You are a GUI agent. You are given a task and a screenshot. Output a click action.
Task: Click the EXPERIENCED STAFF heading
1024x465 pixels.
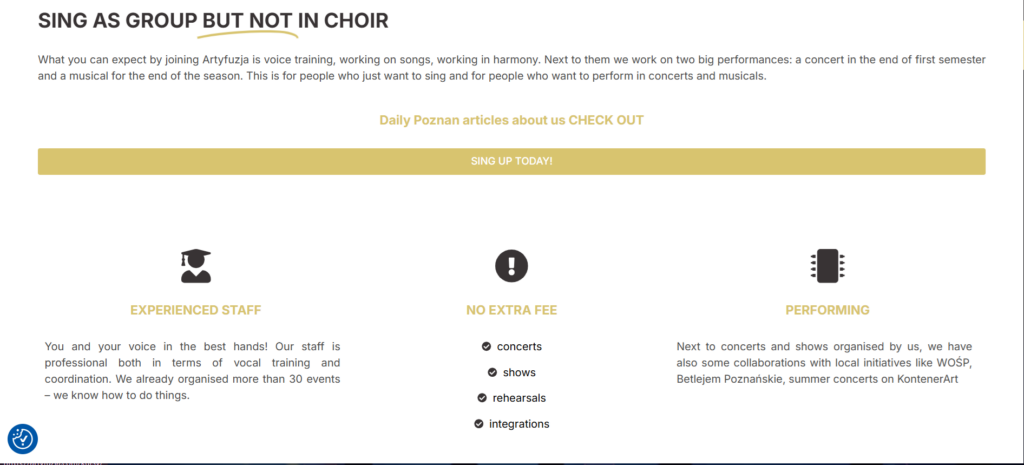(196, 310)
